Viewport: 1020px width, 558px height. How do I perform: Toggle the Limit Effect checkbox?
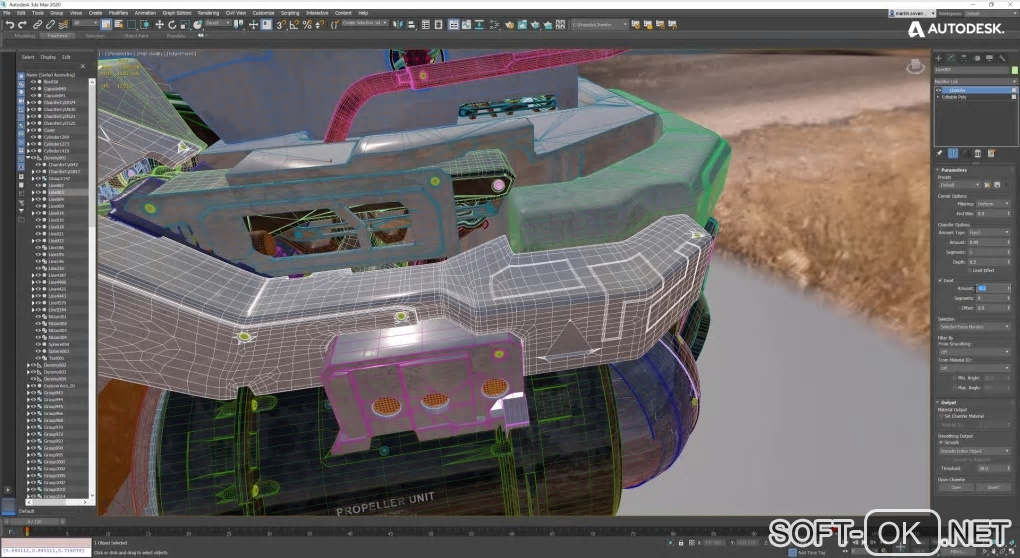tap(971, 270)
